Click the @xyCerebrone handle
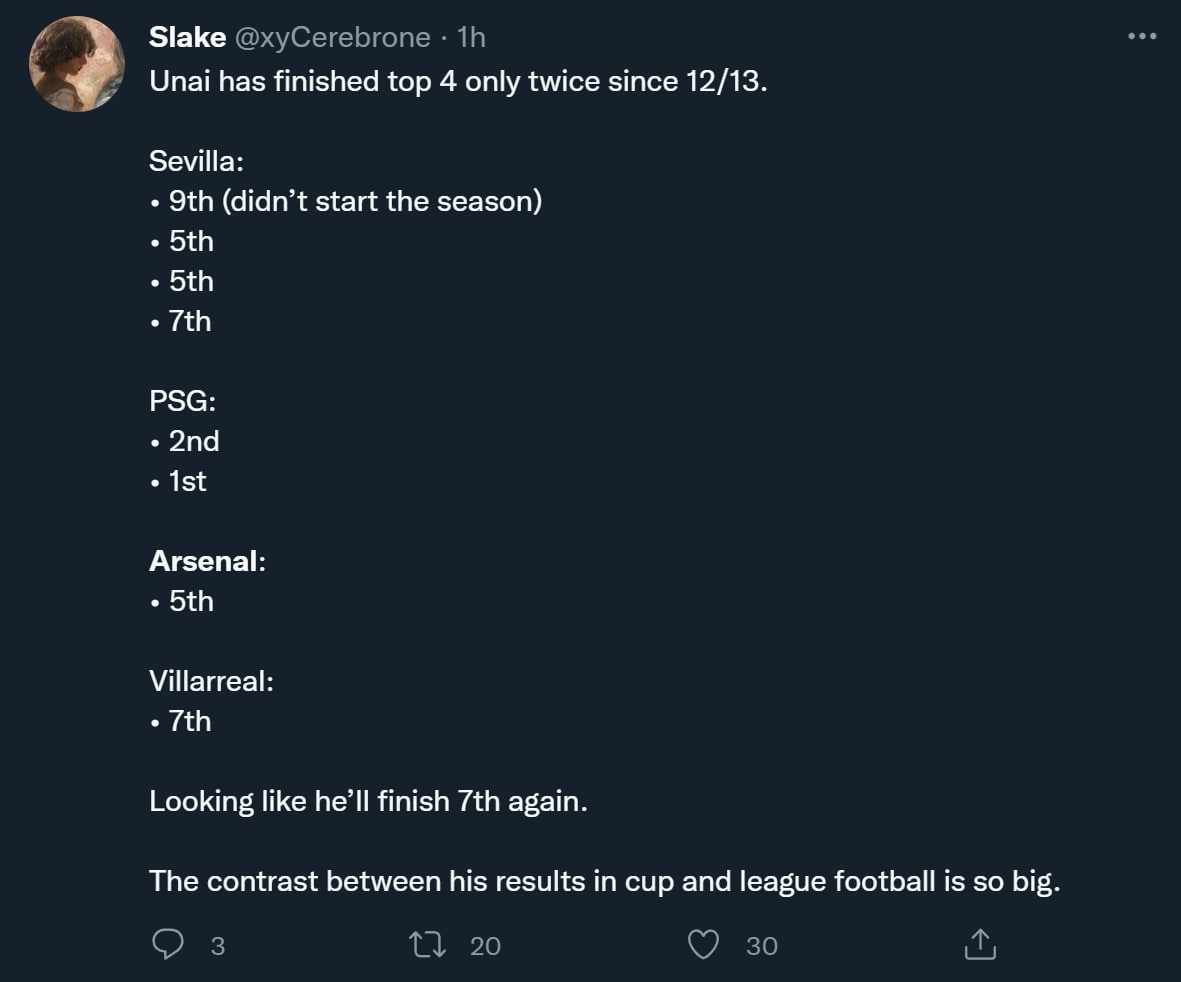Screen dimensions: 1181x982 [x=334, y=38]
